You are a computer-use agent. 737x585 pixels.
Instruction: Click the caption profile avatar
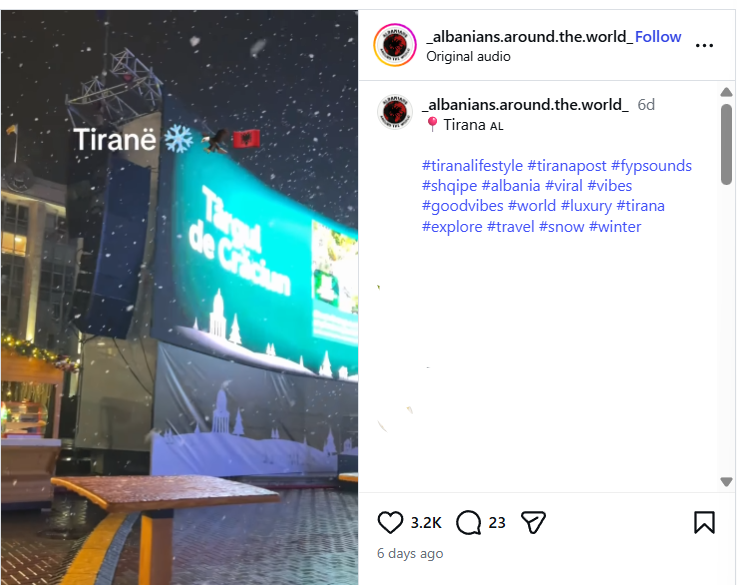click(x=395, y=112)
